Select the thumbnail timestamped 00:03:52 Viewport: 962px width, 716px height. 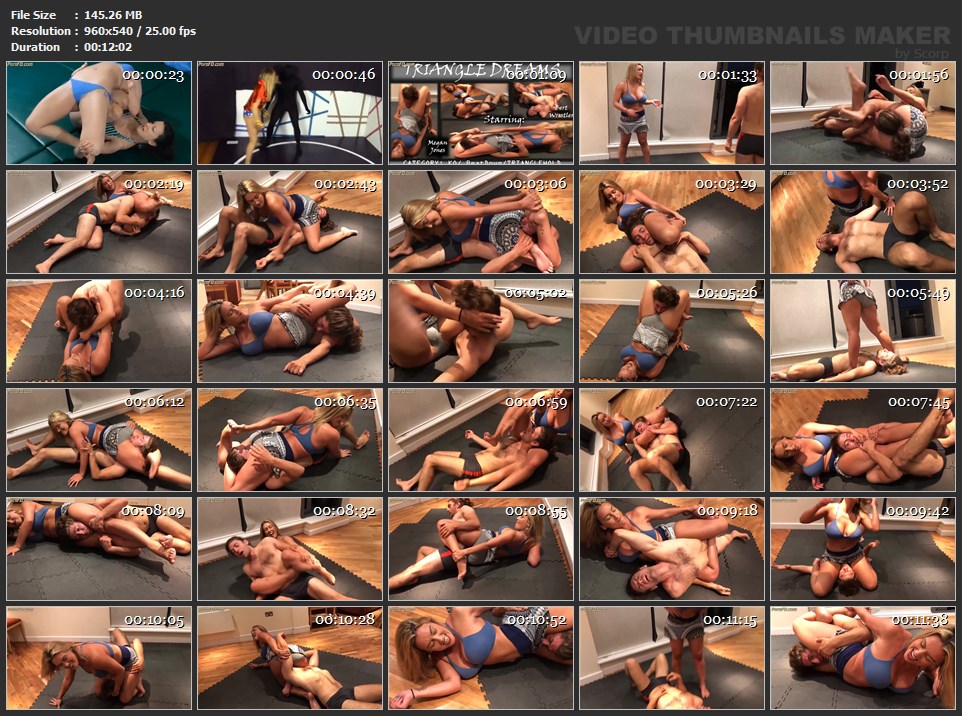click(x=862, y=222)
